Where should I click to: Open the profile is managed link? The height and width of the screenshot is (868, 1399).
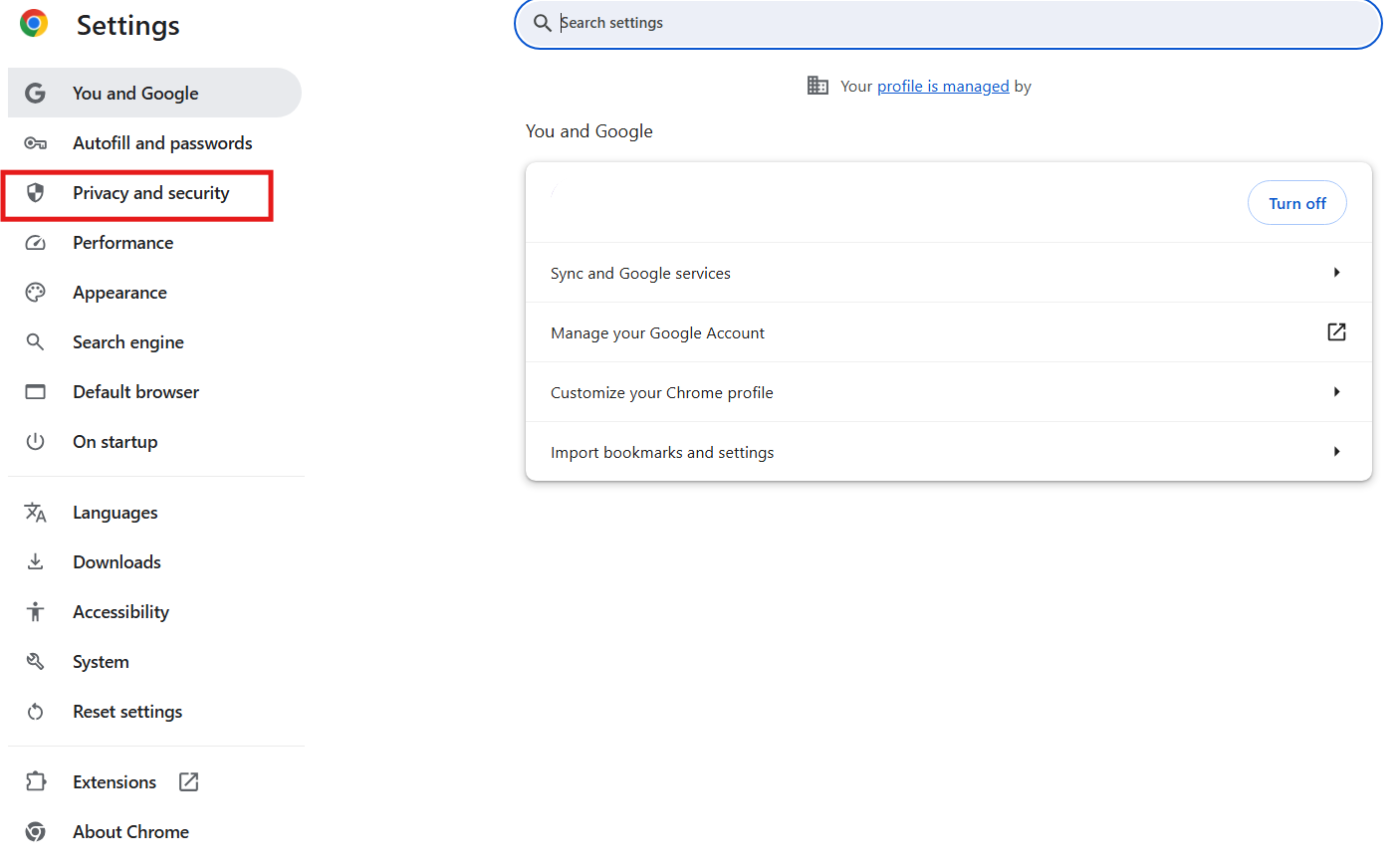(x=943, y=87)
